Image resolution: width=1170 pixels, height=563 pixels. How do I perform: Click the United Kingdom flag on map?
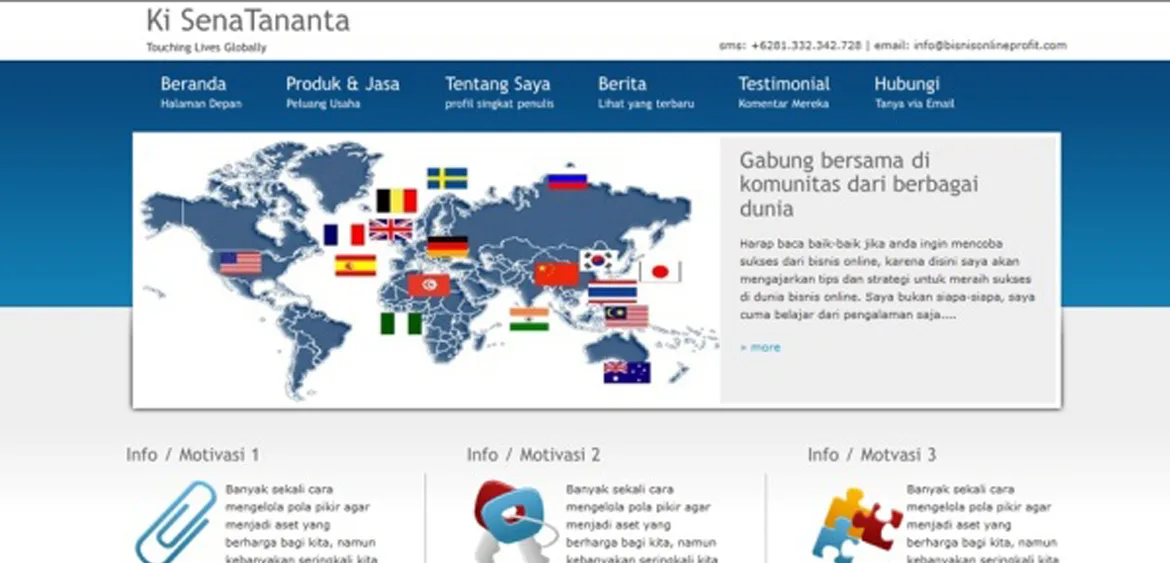(391, 230)
